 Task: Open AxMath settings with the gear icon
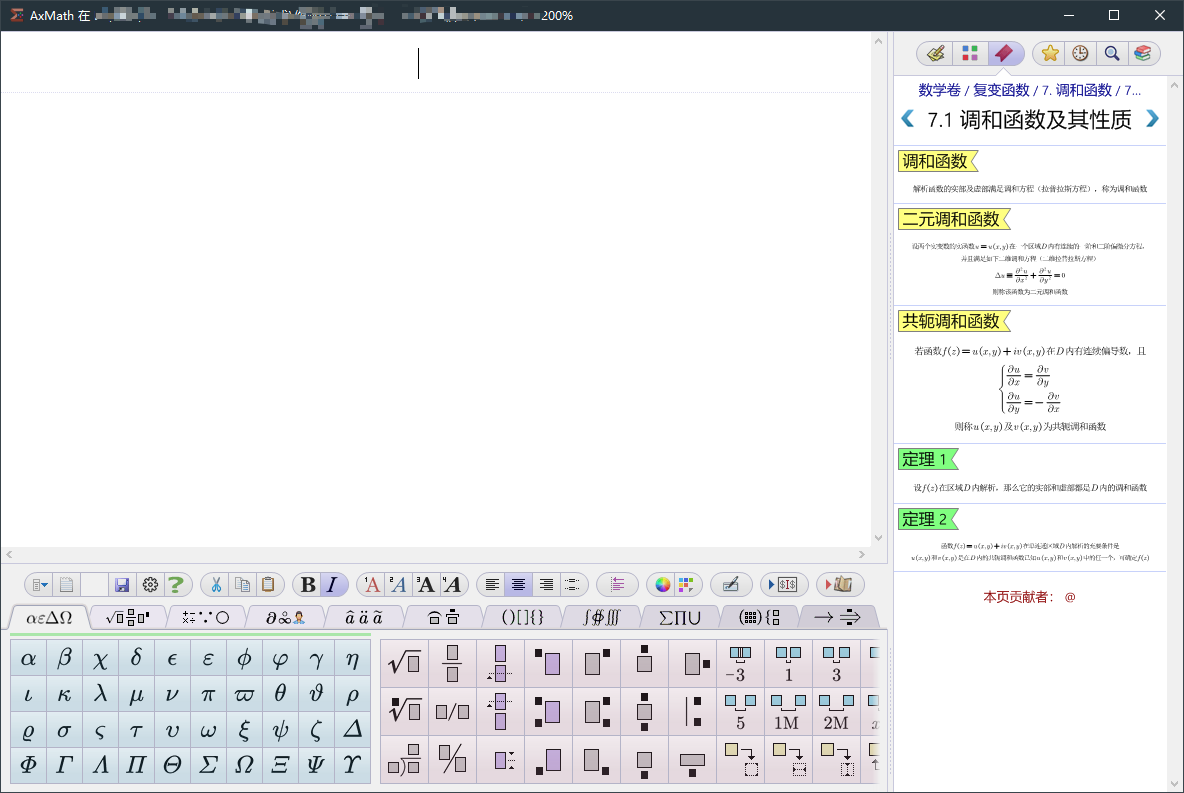pyautogui.click(x=148, y=586)
